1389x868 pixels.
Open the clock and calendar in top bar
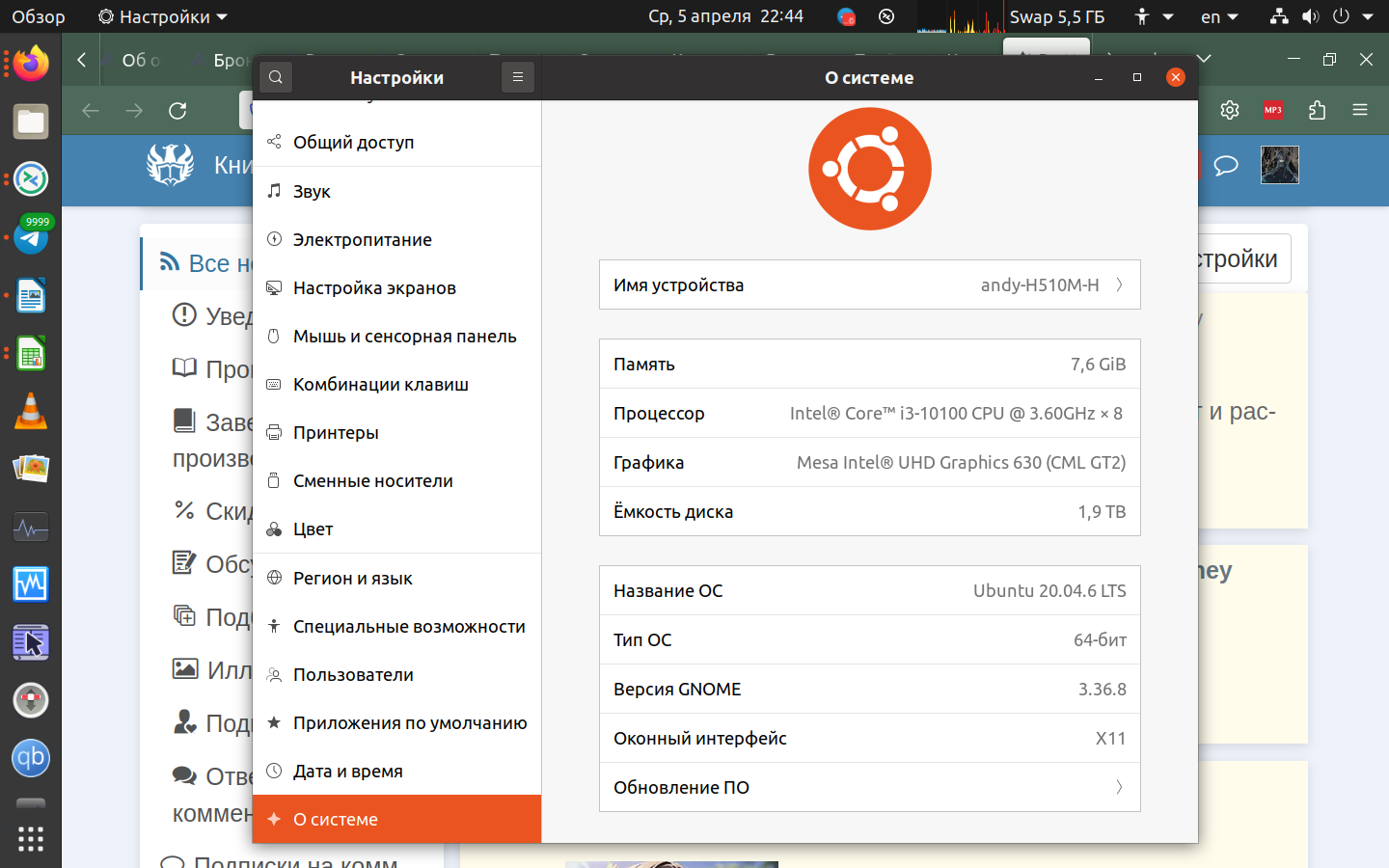pyautogui.click(x=725, y=16)
